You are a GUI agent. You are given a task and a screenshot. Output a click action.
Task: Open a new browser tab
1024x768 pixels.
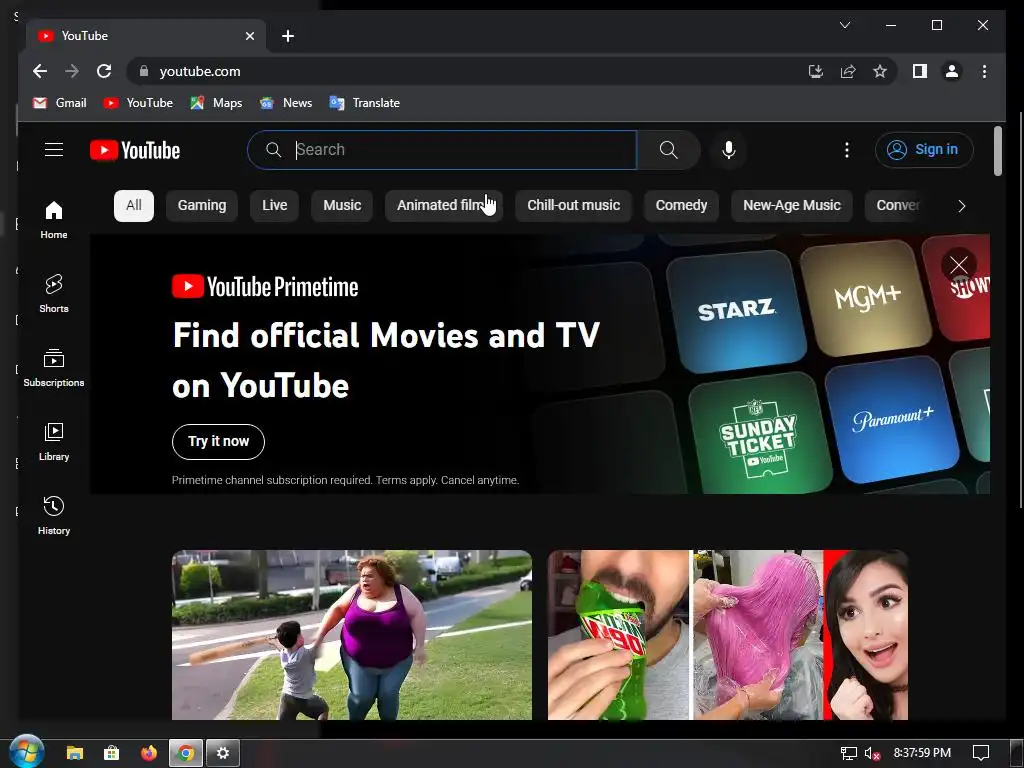[288, 36]
